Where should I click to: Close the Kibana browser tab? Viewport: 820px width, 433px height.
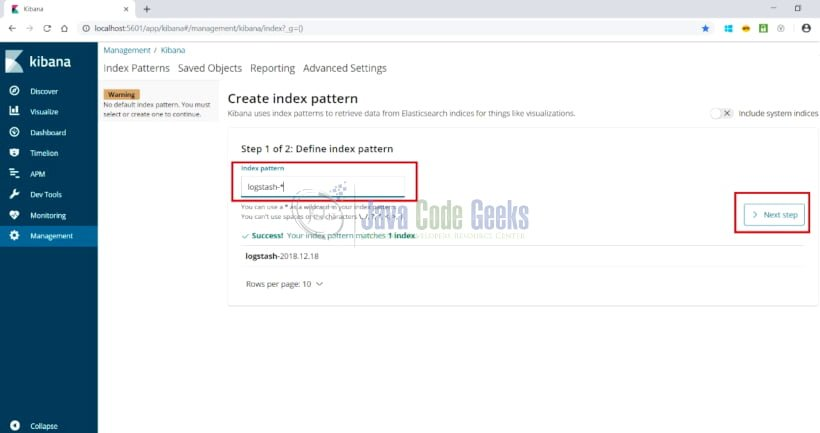126,9
